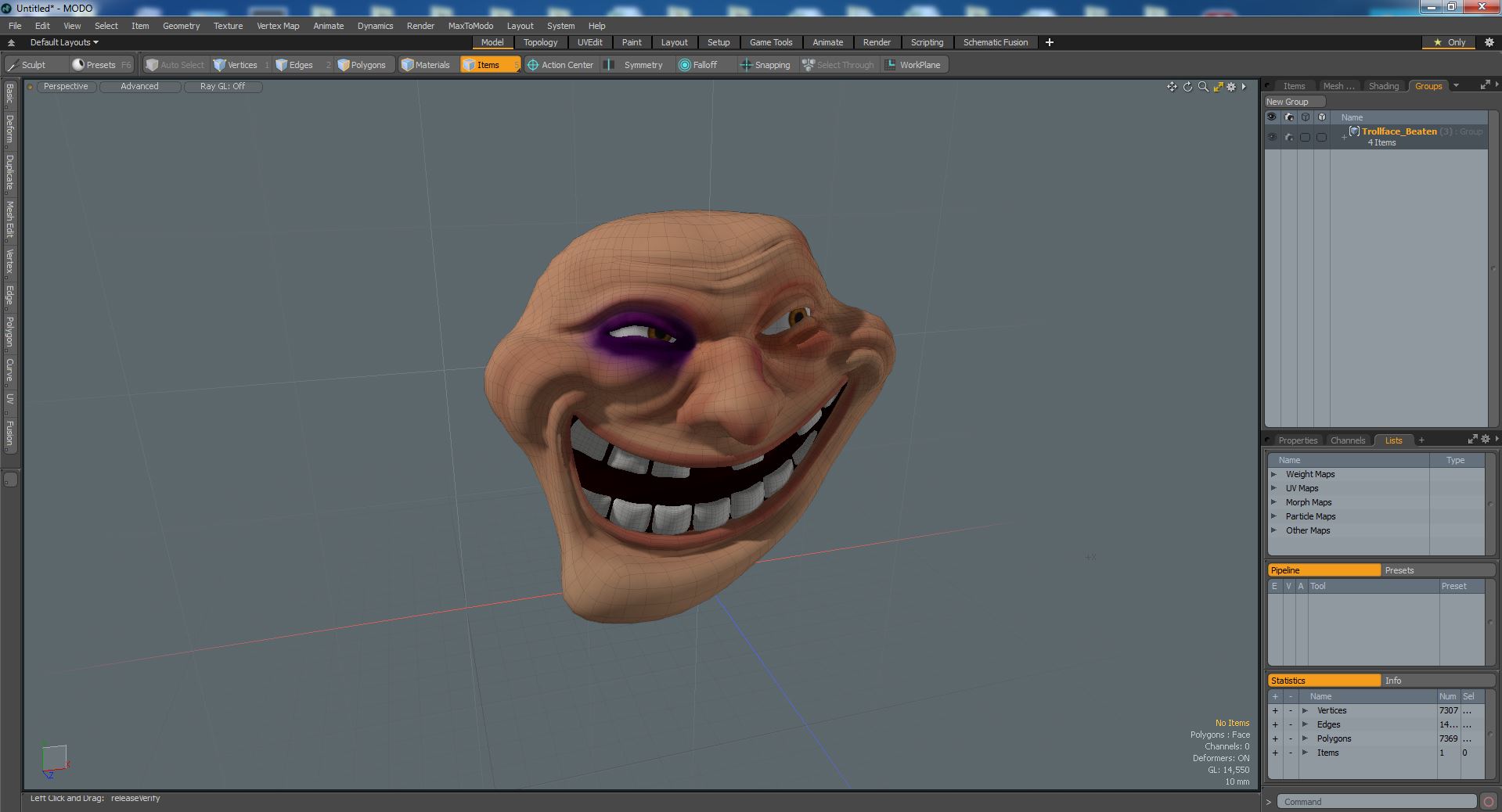Open layout settings gear at top right
The width and height of the screenshot is (1502, 812).
pos(1489,42)
